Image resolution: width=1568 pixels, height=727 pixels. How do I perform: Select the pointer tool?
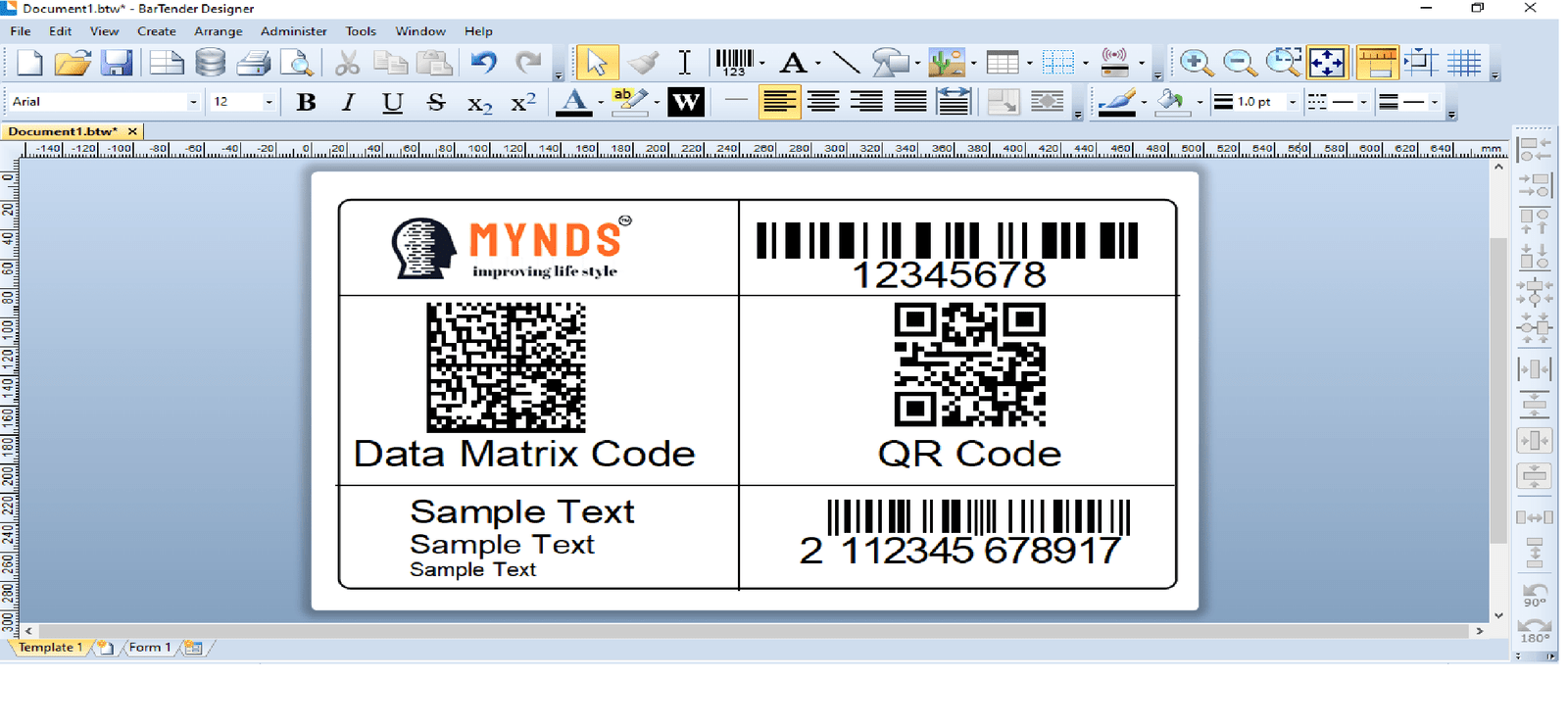pos(597,63)
